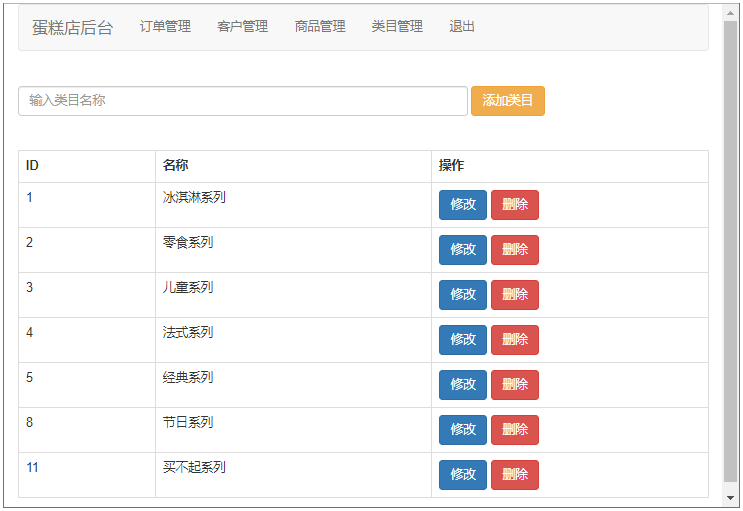Screen dimensions: 743x511
Task: Select the 类目管理 nav item
Action: coord(397,27)
